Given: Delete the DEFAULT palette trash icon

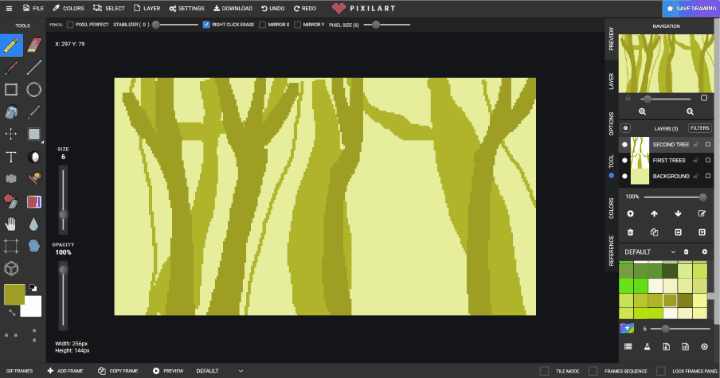Looking at the screenshot, I should pyautogui.click(x=686, y=252).
